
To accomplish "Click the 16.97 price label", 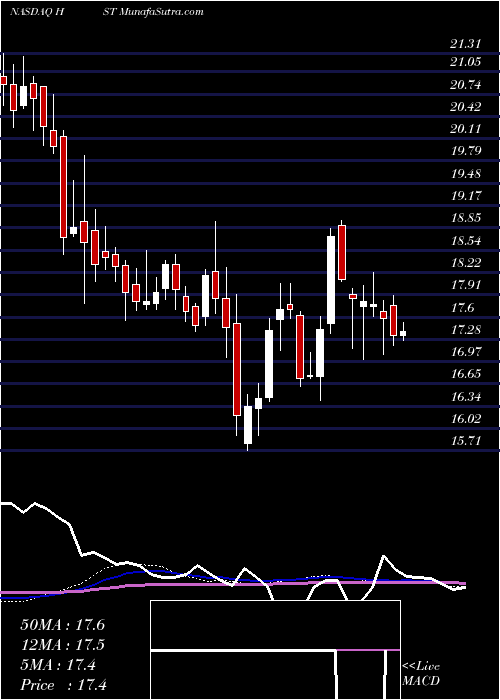I will 465,352.
